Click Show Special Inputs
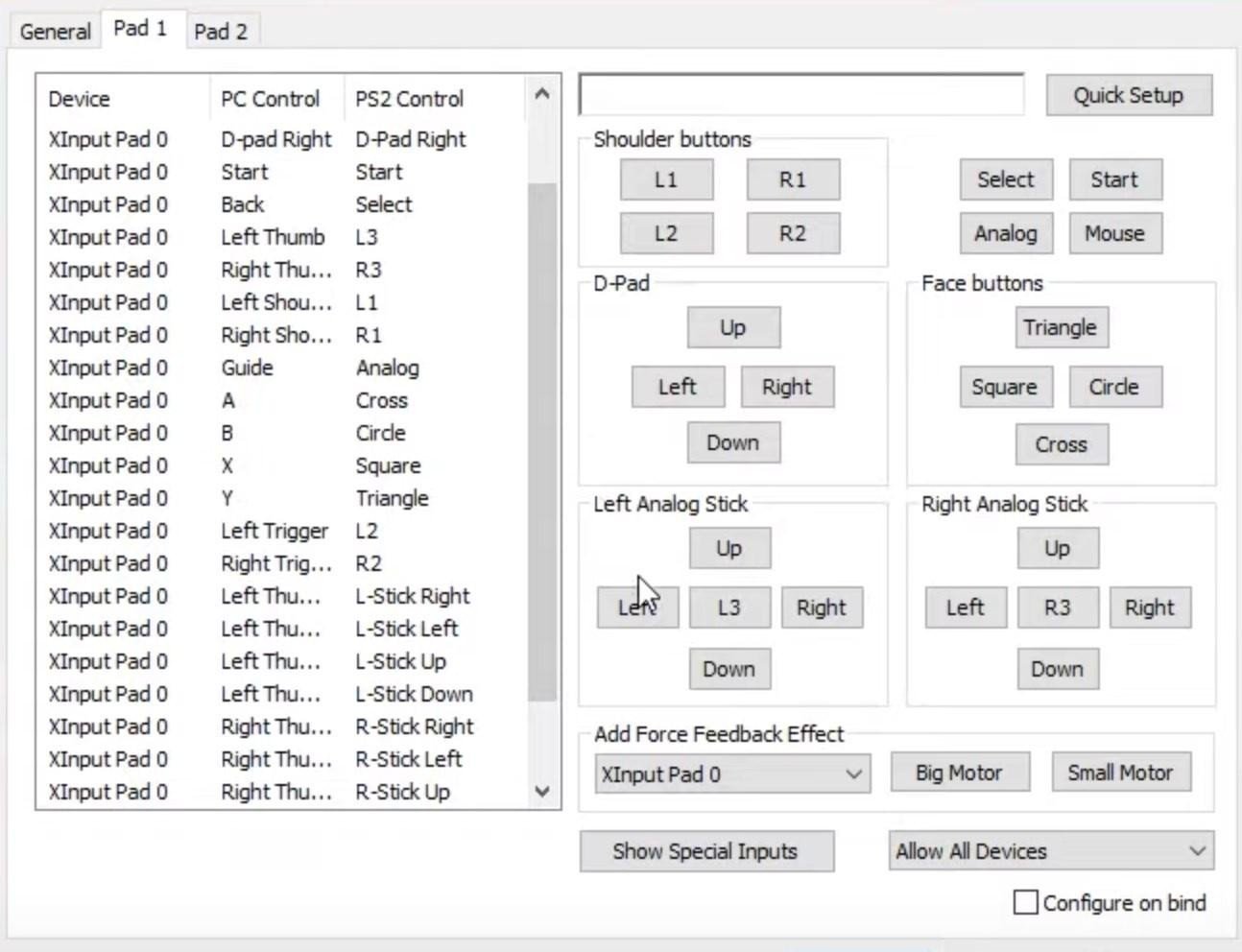The height and width of the screenshot is (952, 1242). [x=706, y=851]
